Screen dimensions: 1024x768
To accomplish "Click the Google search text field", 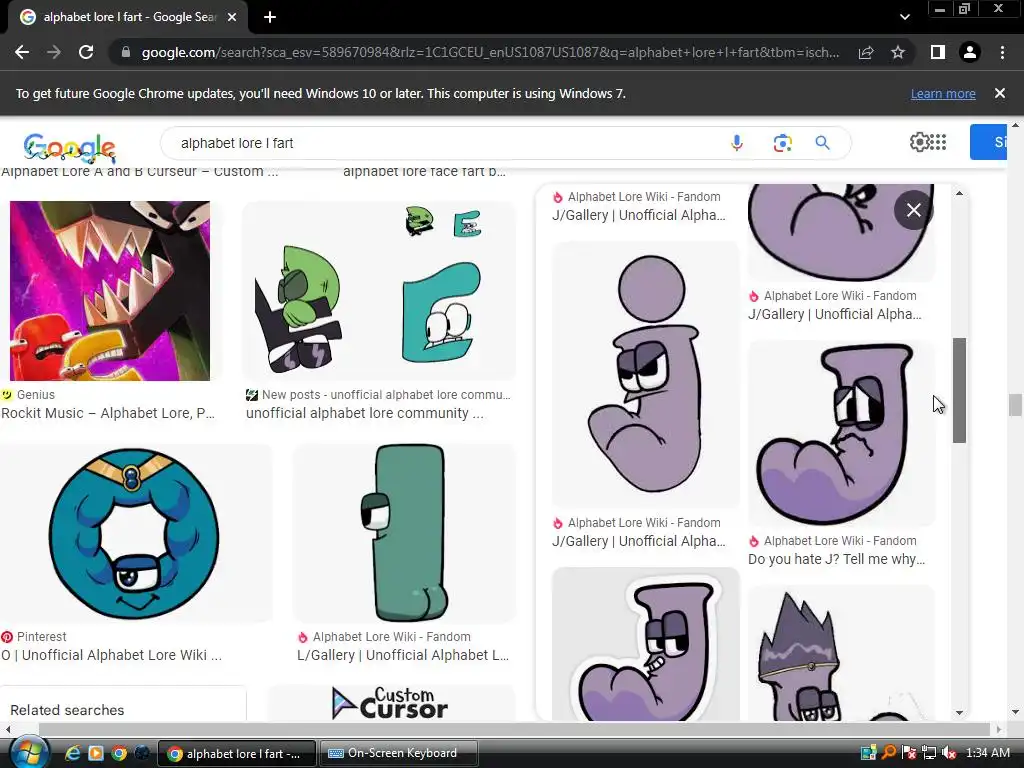I will coord(444,143).
